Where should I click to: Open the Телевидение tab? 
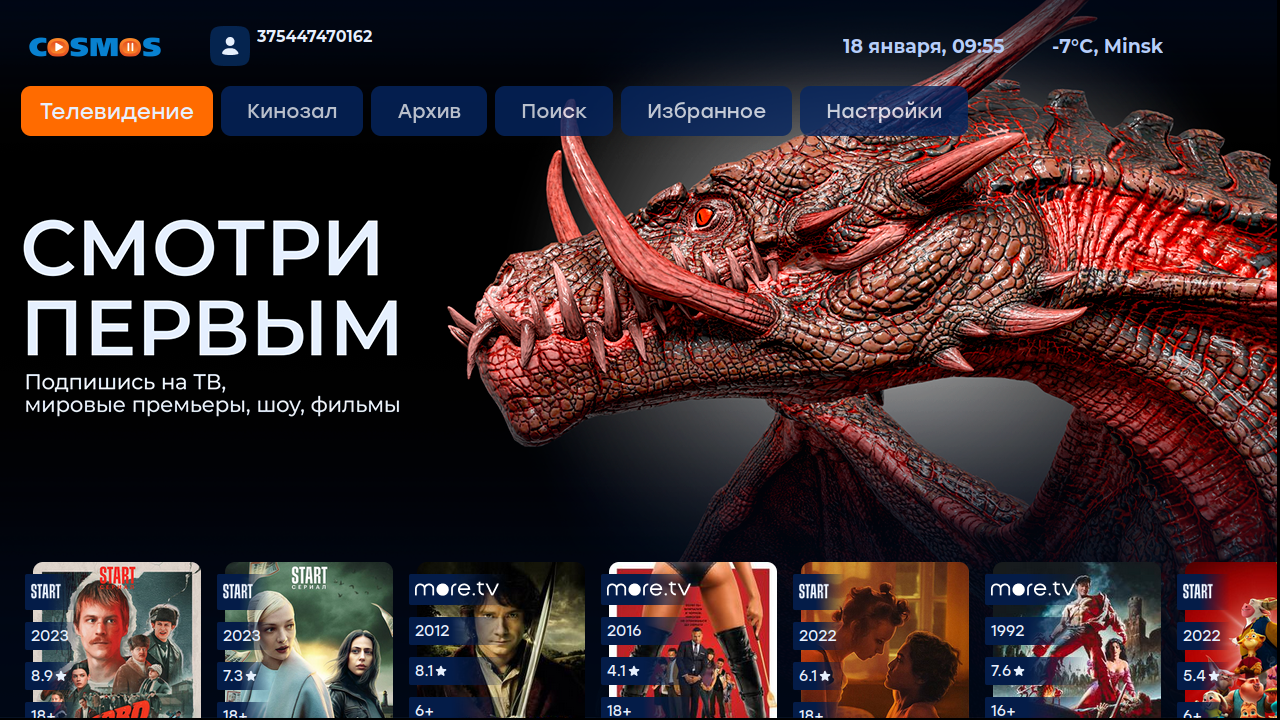[117, 111]
